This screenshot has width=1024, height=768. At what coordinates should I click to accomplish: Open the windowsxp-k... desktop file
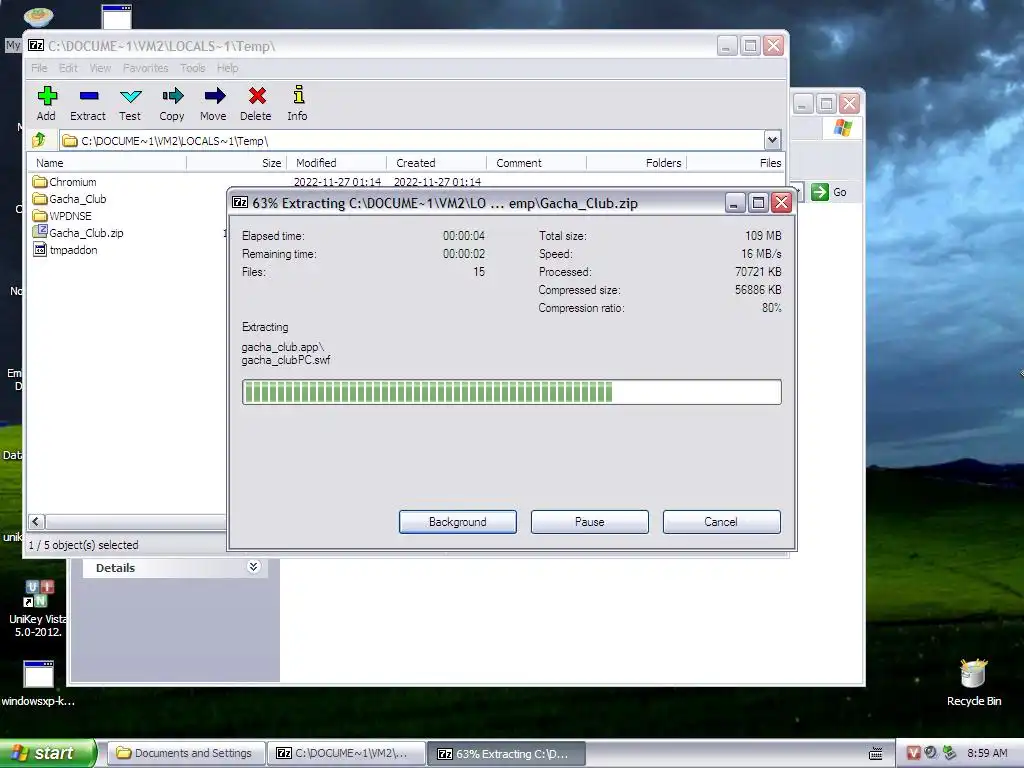coord(38,684)
